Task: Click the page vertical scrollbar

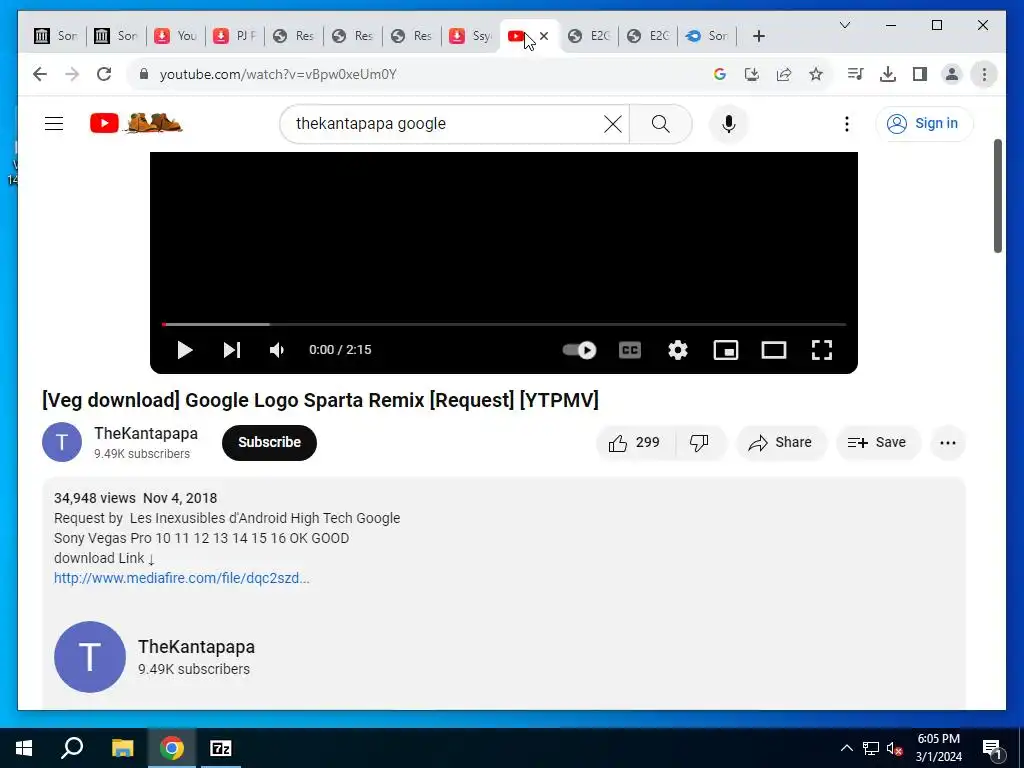Action: click(997, 196)
